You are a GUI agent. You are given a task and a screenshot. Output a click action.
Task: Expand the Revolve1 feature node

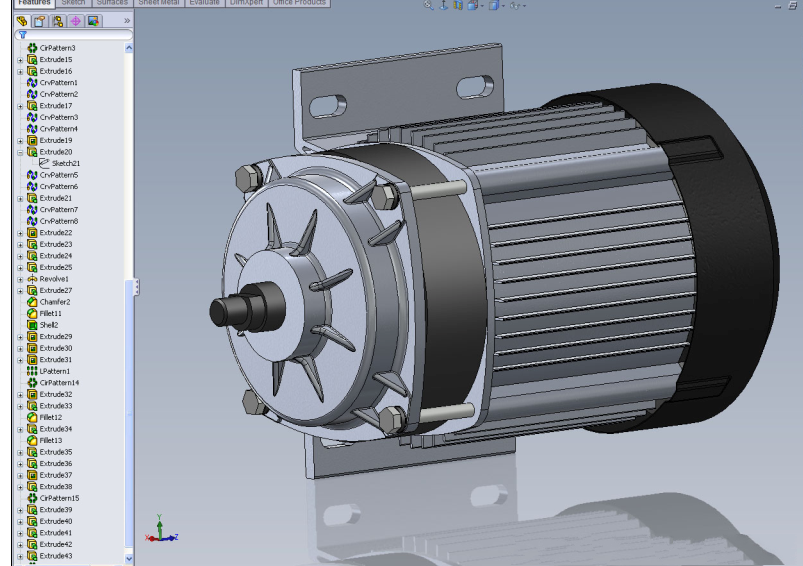click(20, 279)
